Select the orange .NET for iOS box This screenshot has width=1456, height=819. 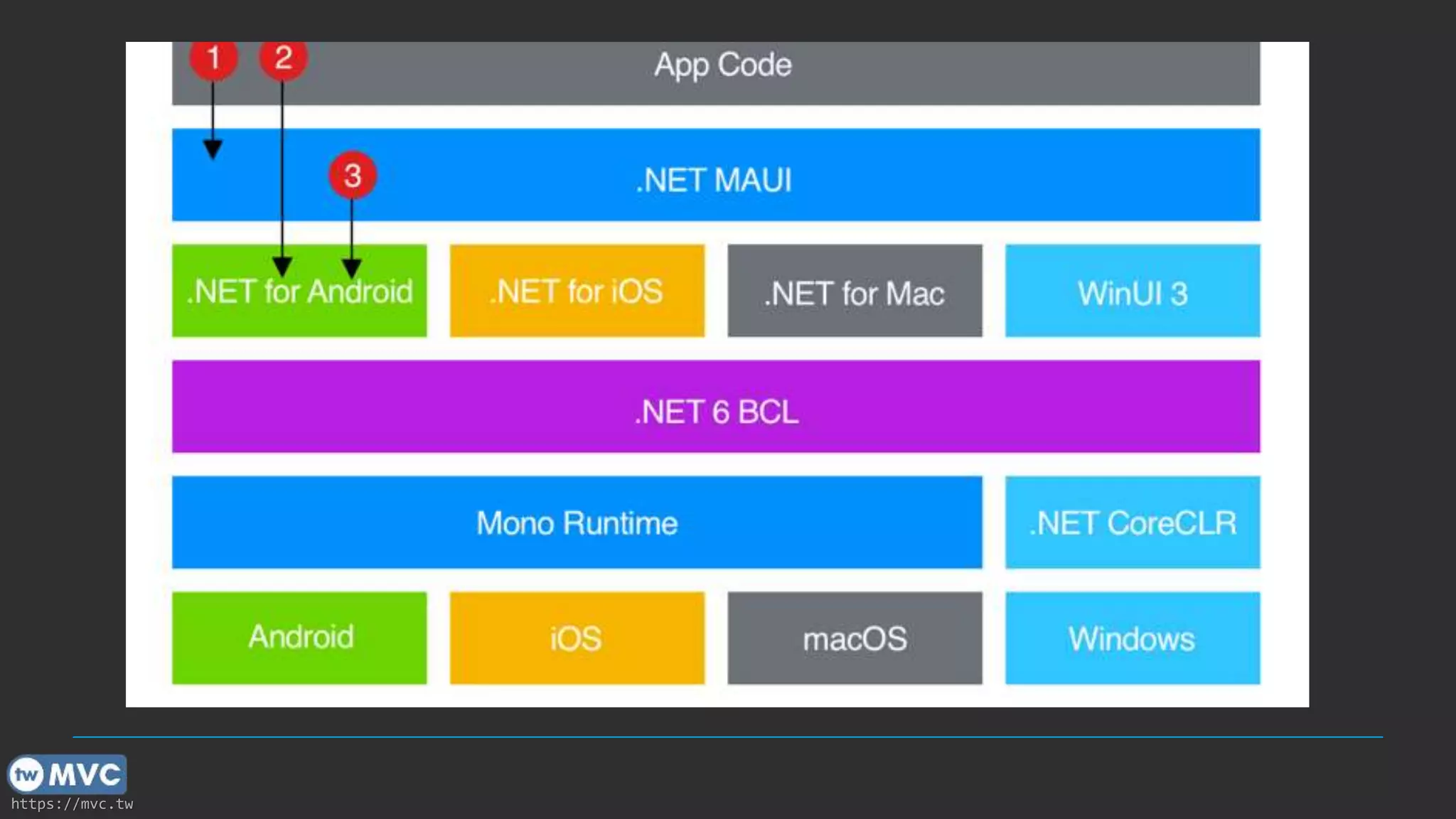click(x=577, y=291)
